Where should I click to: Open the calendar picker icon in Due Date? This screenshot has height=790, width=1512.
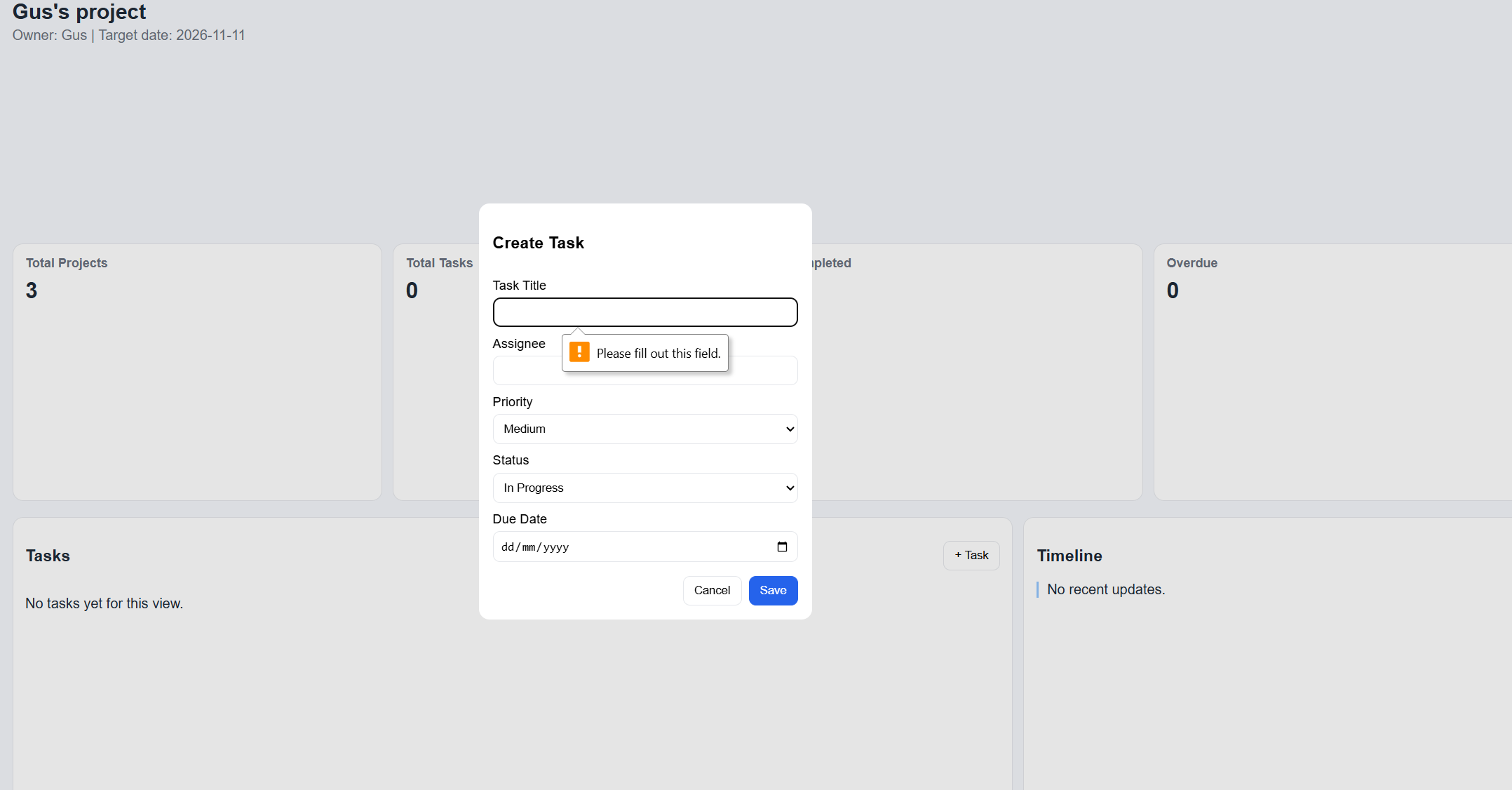[x=782, y=547]
